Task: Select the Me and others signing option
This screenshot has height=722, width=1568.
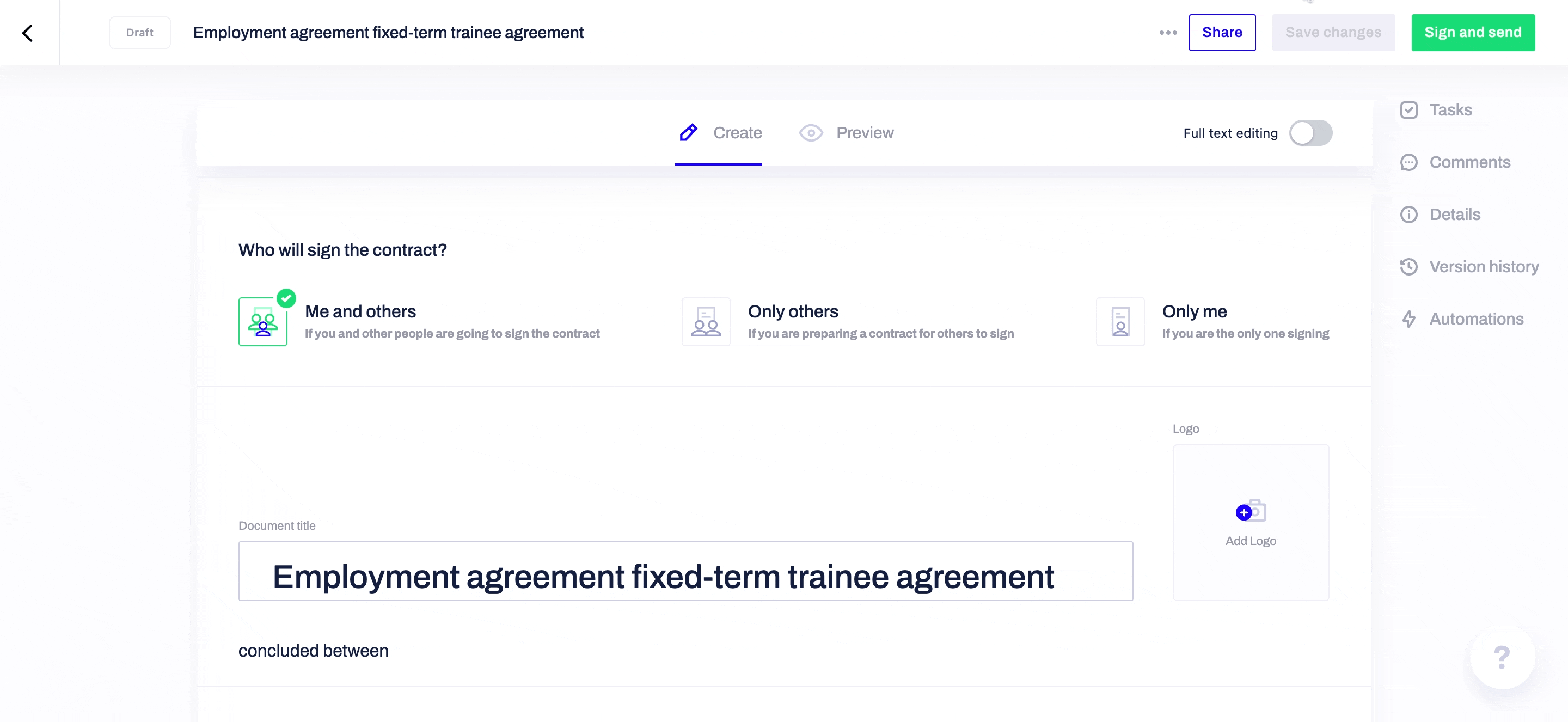Action: click(263, 322)
